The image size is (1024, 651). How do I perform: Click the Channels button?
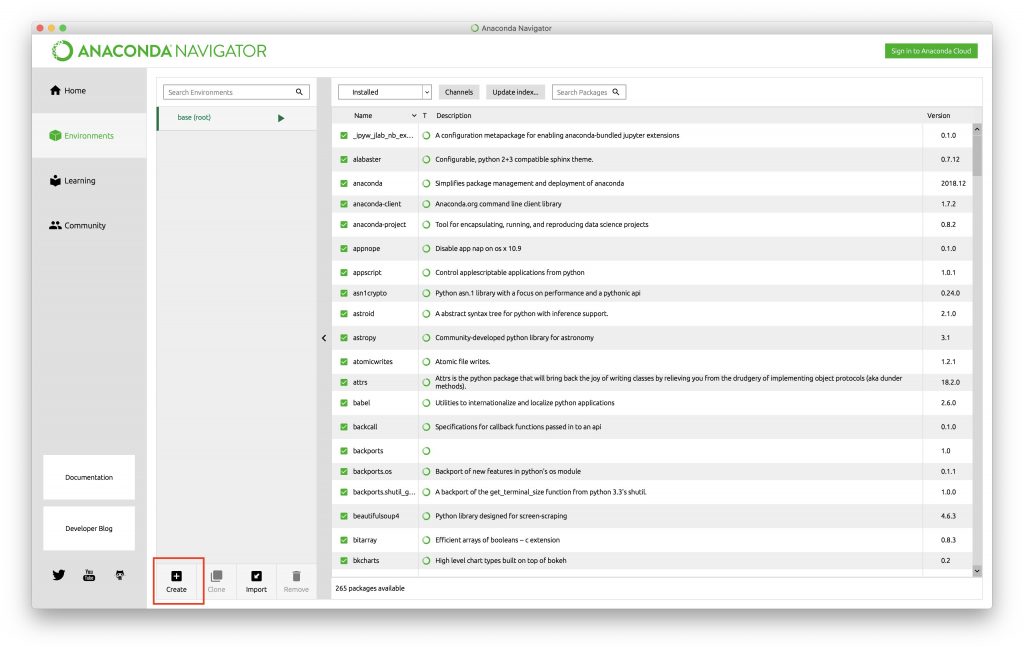point(458,92)
